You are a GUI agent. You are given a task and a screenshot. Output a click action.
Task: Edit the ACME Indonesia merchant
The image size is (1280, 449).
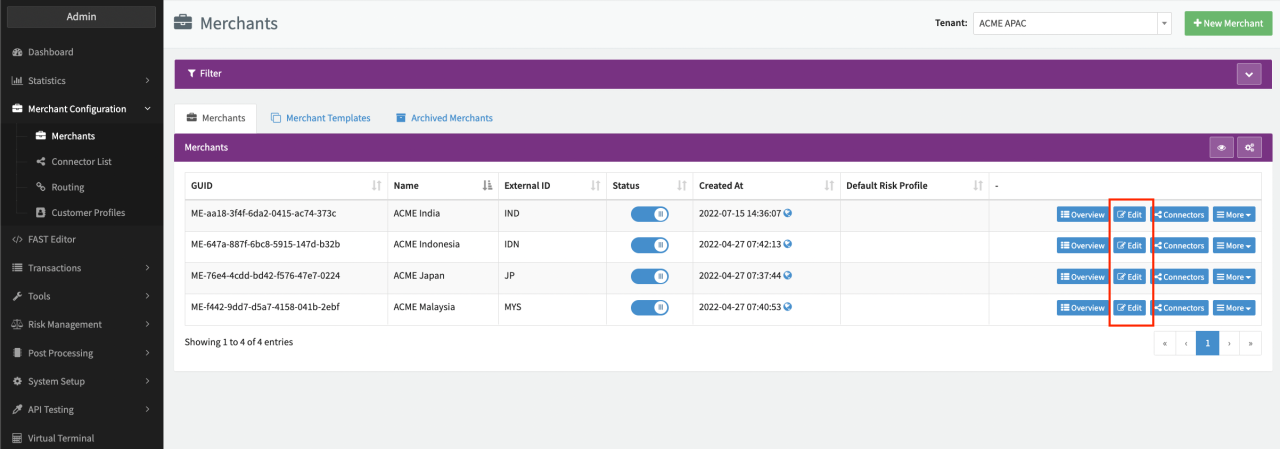pos(1130,245)
